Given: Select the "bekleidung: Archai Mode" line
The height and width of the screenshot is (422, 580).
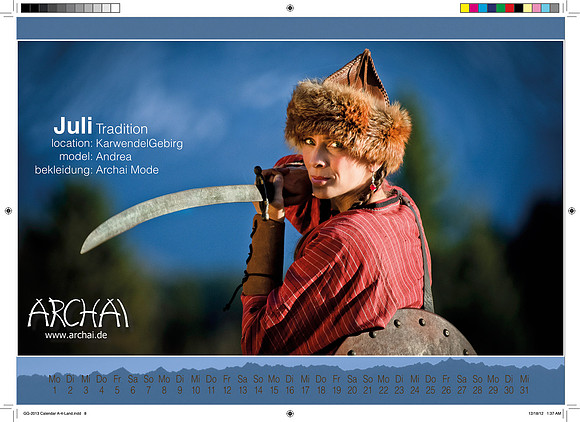Looking at the screenshot, I should click(97, 170).
